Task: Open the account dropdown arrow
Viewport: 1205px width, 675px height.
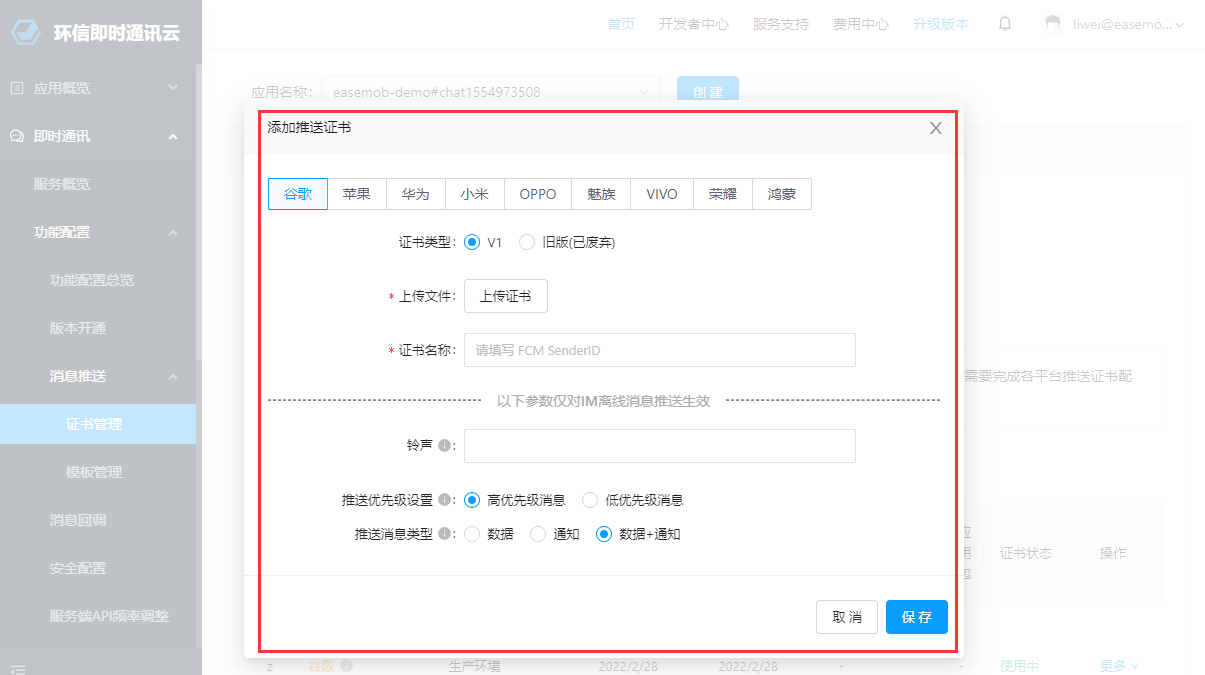Action: (1180, 25)
